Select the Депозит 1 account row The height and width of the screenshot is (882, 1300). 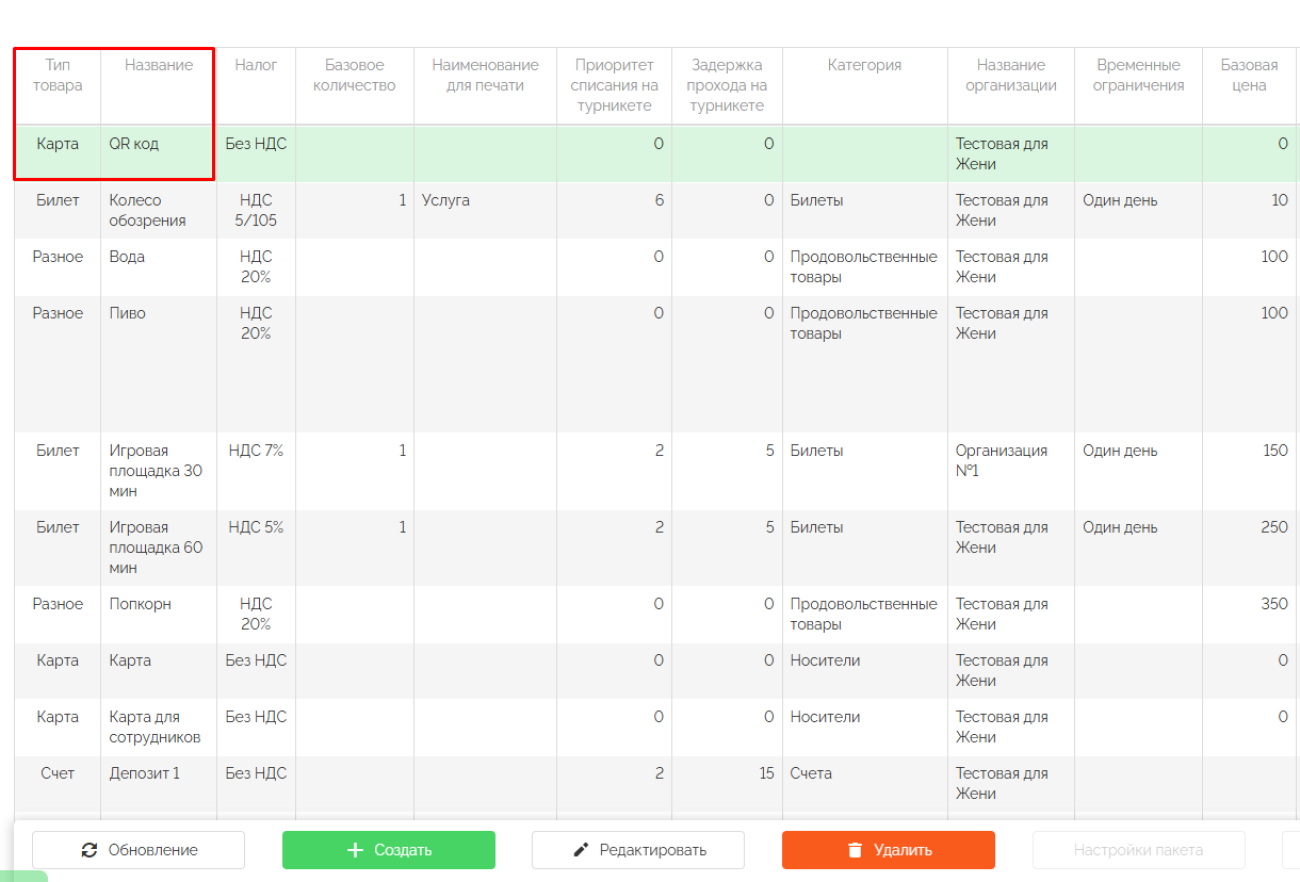coord(145,773)
